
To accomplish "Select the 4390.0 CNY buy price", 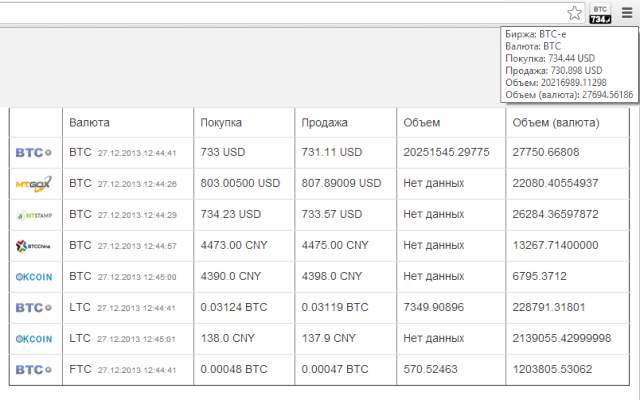I will tap(230, 276).
